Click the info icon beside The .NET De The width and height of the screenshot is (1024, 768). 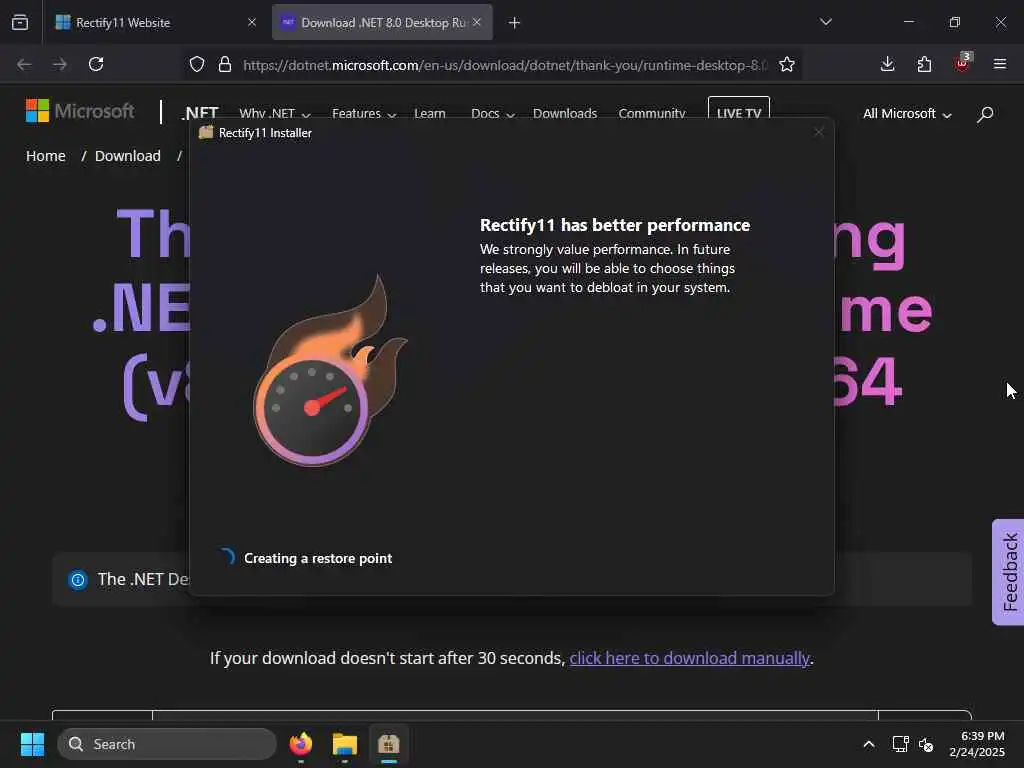tap(78, 579)
